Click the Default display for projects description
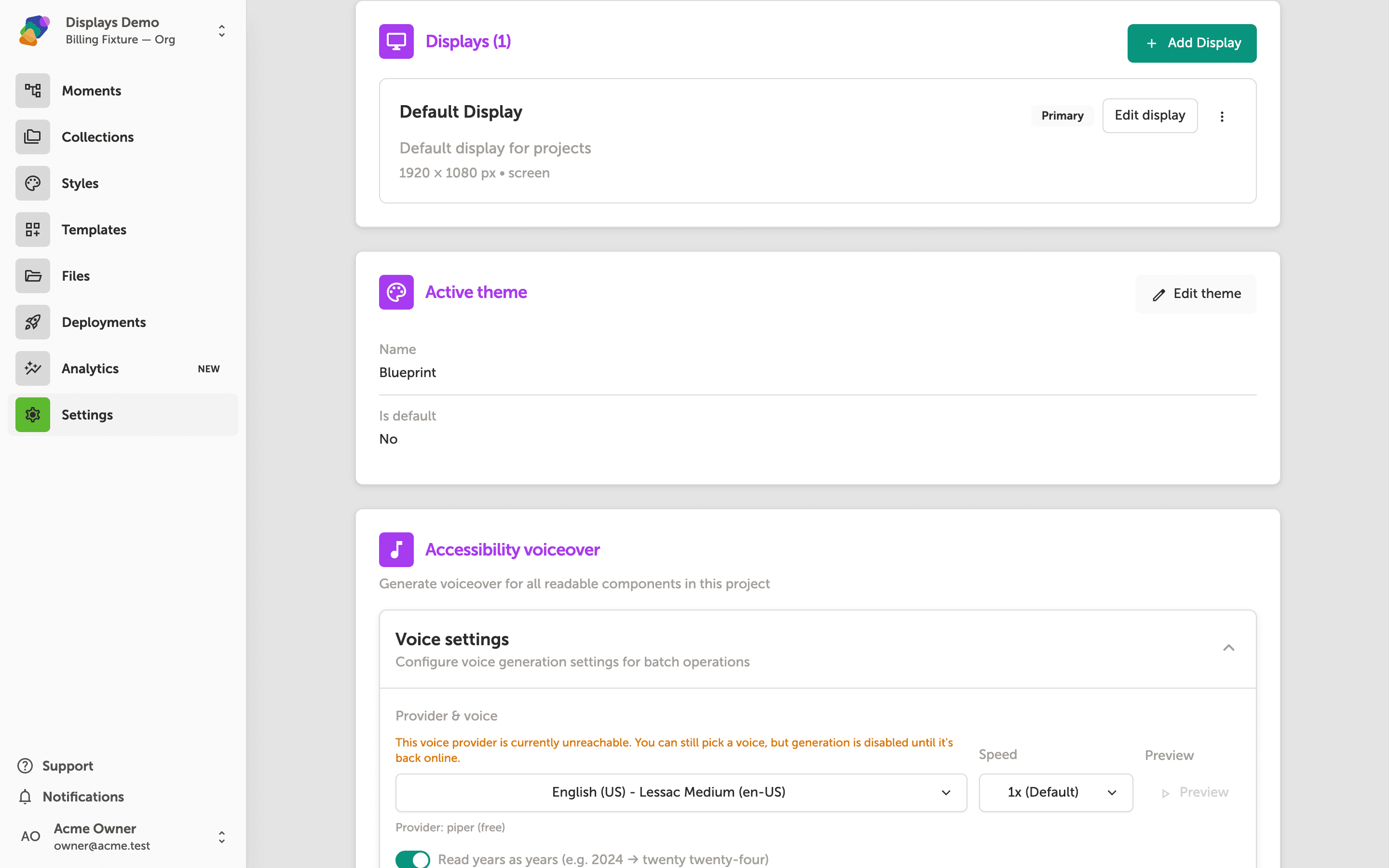This screenshot has height=868, width=1389. [495, 148]
